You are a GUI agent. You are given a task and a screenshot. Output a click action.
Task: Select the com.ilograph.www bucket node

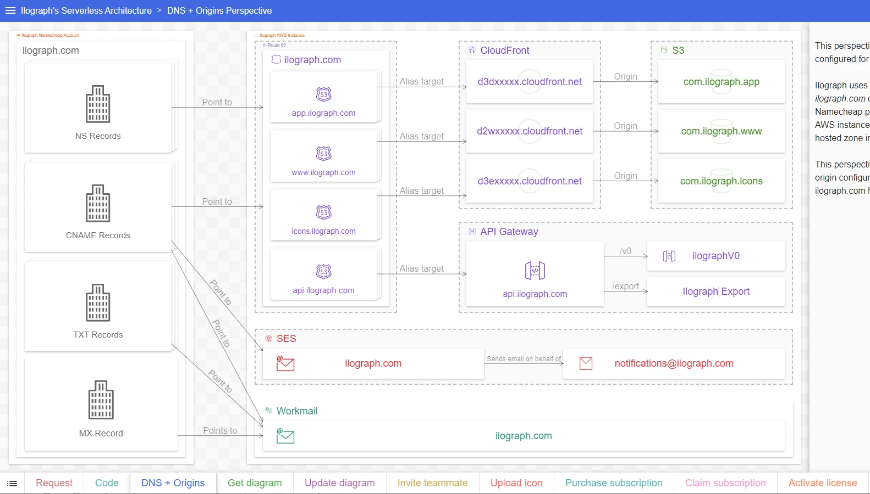coord(721,131)
